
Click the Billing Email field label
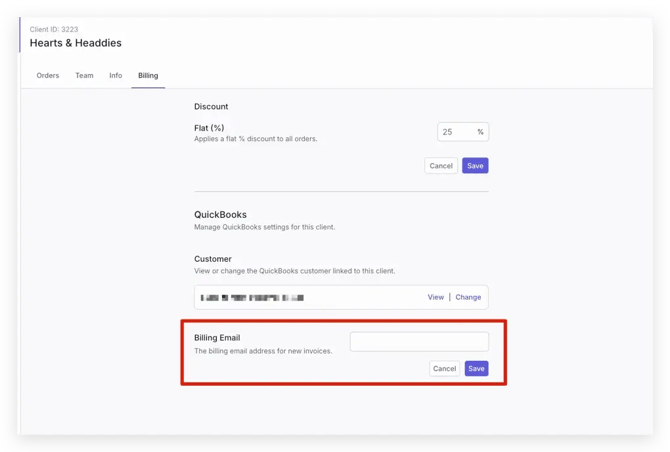click(217, 338)
